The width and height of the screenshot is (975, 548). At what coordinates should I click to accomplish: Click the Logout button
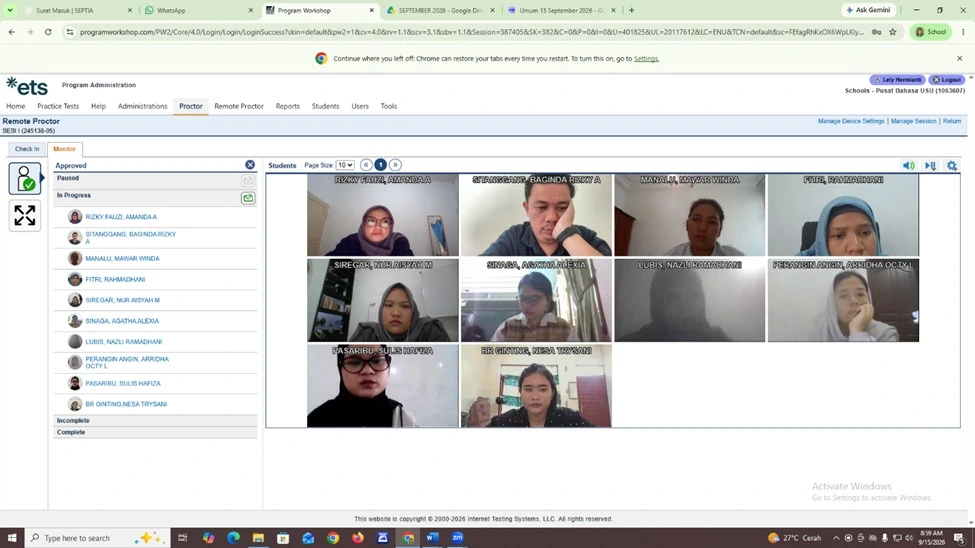(x=946, y=80)
